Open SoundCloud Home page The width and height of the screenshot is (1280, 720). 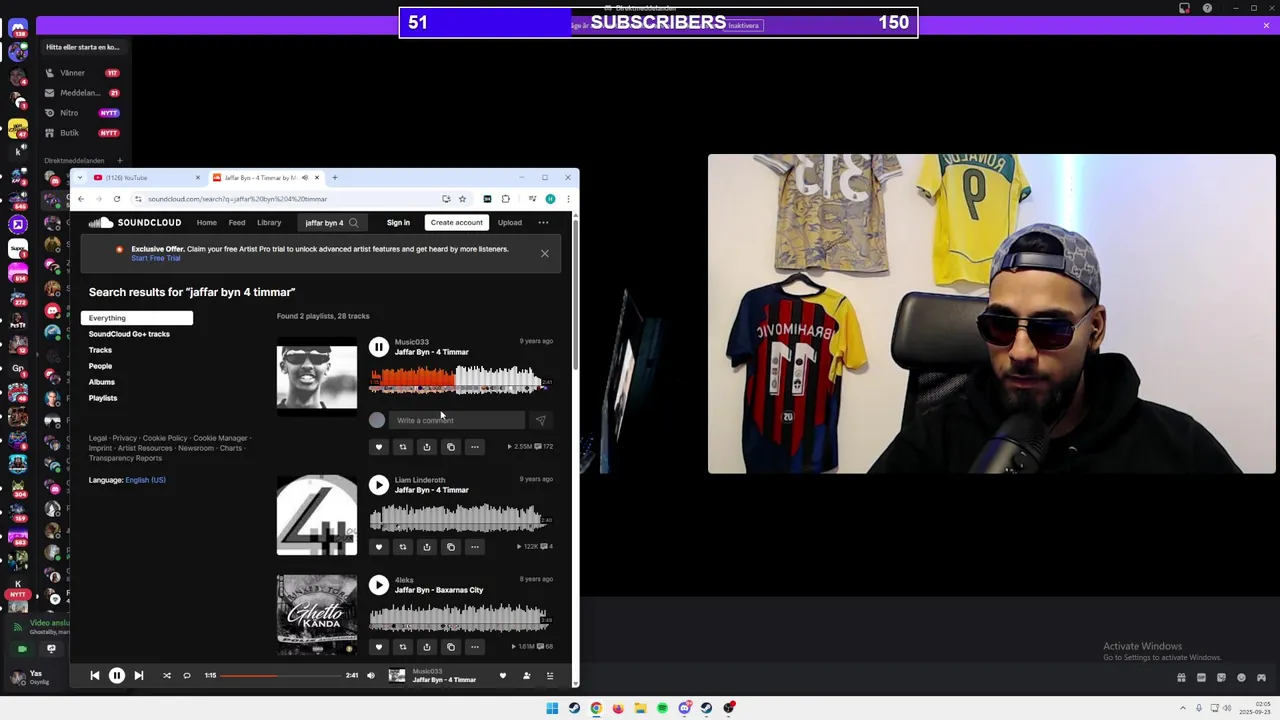[x=206, y=223]
